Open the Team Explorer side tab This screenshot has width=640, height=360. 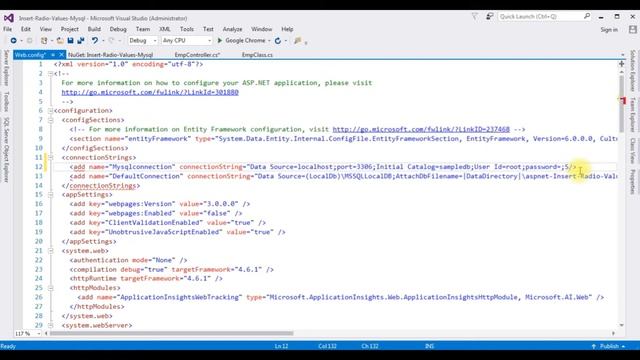point(633,115)
